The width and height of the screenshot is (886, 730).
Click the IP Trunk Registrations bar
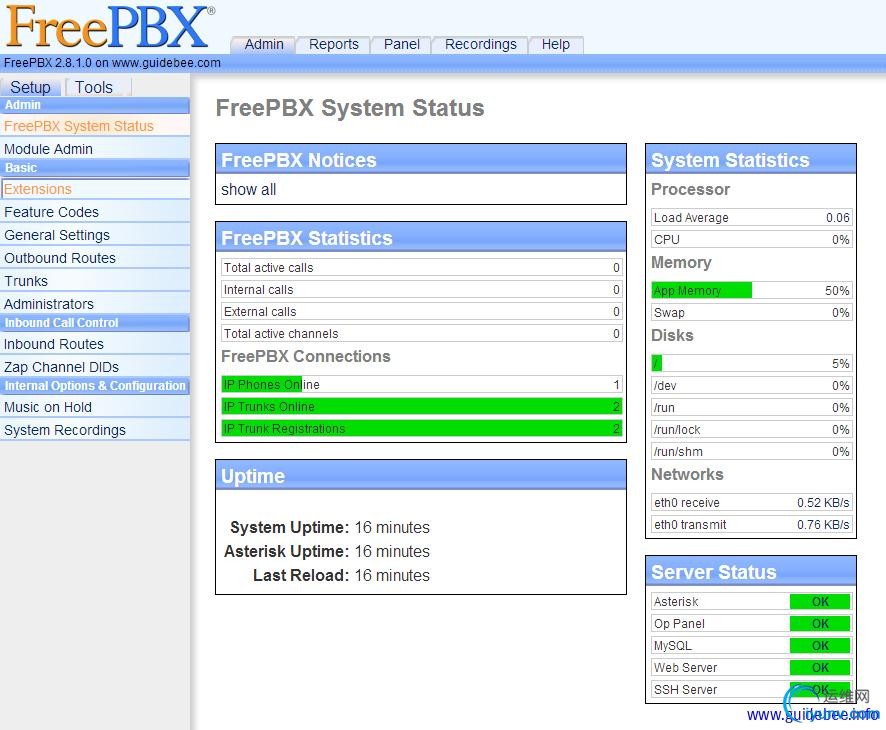[x=422, y=429]
